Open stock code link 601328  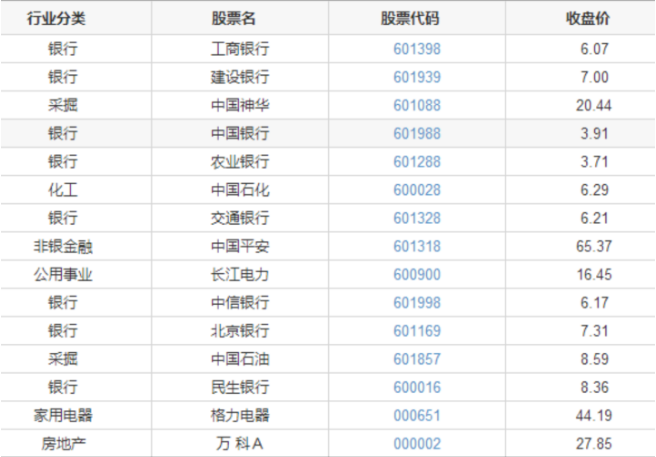(x=417, y=218)
